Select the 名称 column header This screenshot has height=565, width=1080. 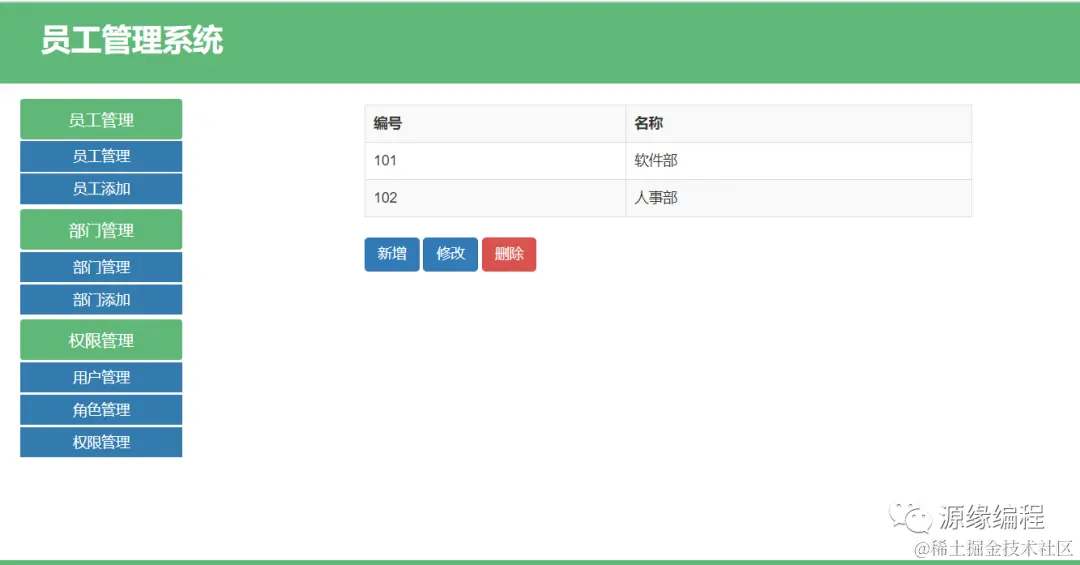(799, 124)
